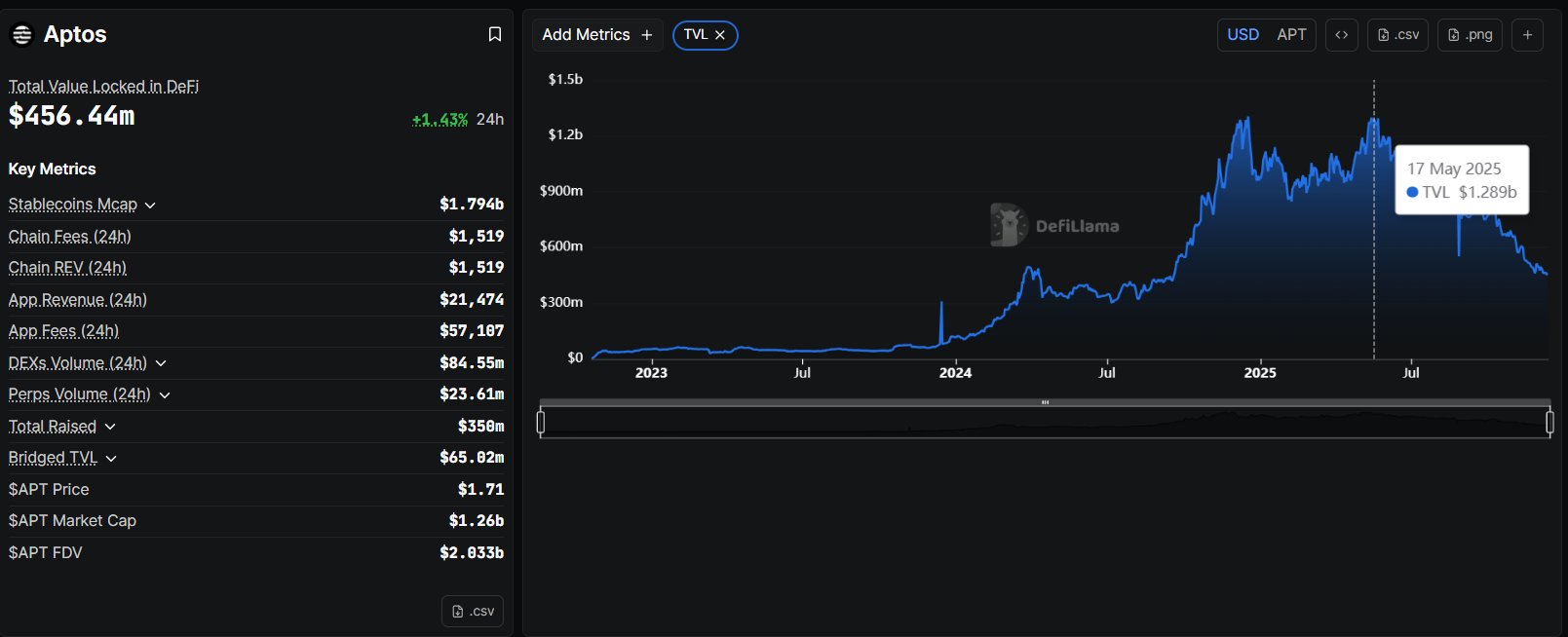Click the $1.794b stablecoins value
Viewport: 1568px width, 637px height.
coord(472,205)
